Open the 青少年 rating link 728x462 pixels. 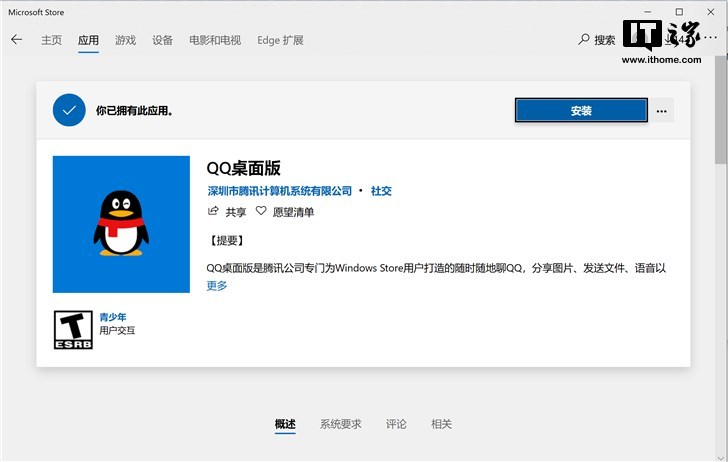113,317
